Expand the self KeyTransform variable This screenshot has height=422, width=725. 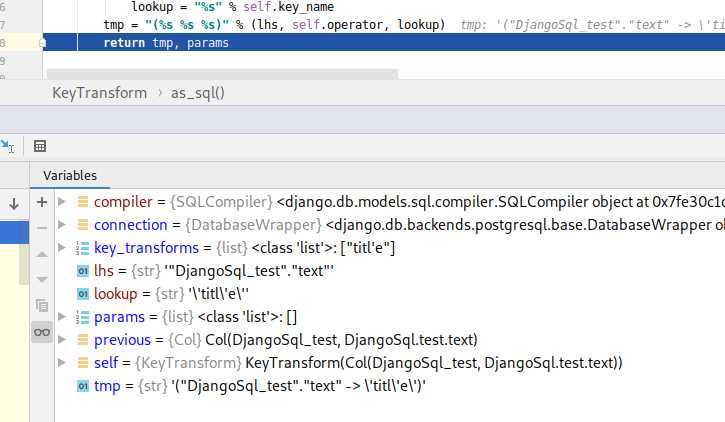pos(62,362)
